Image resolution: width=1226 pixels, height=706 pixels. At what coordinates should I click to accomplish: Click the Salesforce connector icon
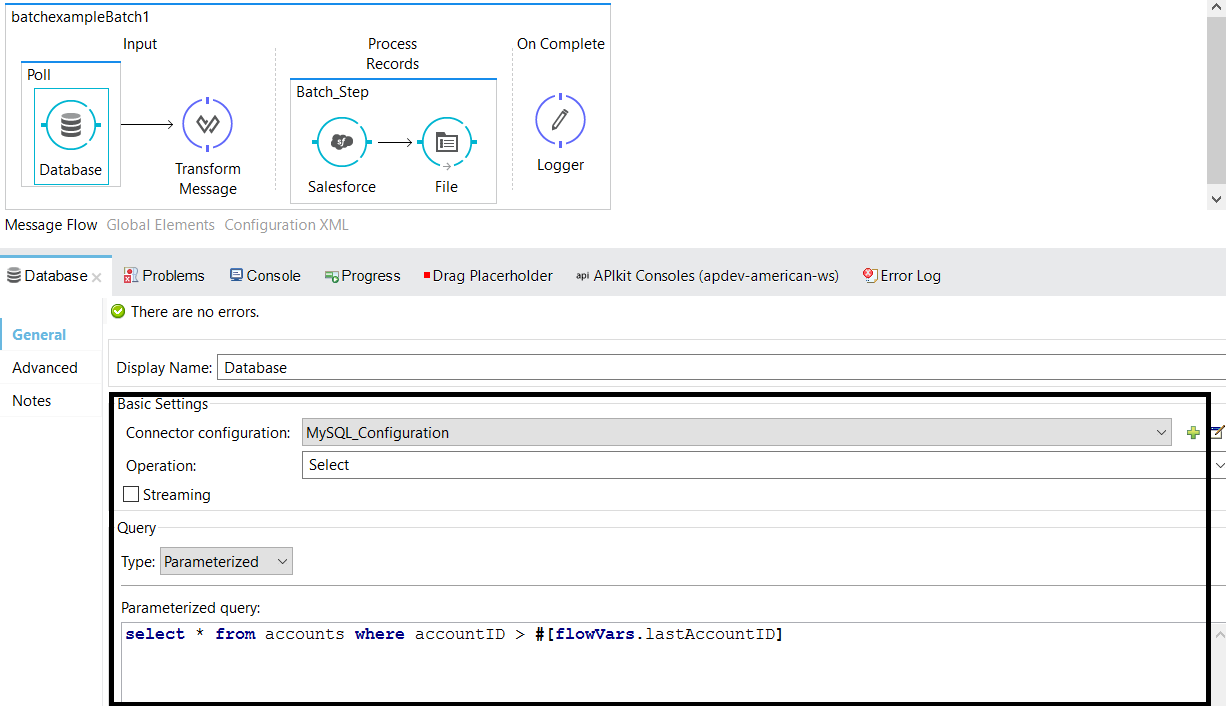coord(342,142)
